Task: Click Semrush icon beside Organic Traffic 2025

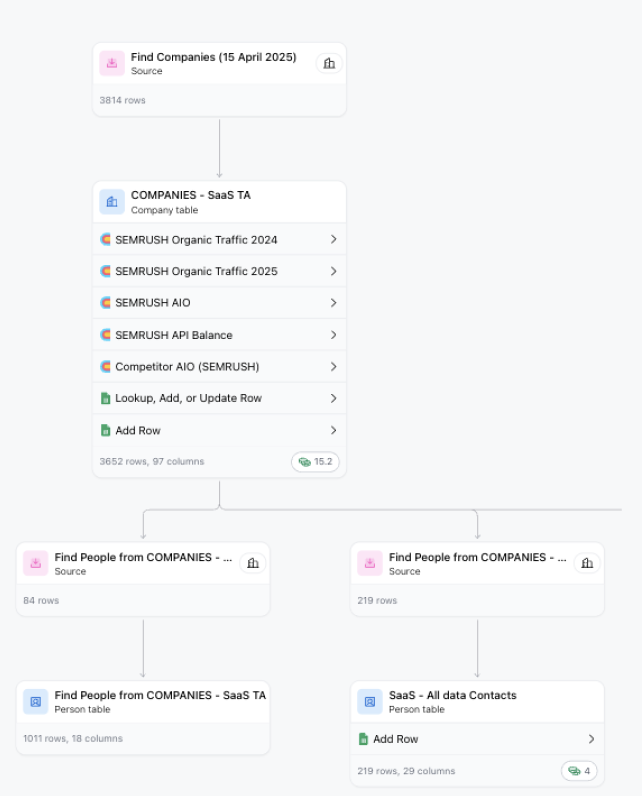Action: 106,271
